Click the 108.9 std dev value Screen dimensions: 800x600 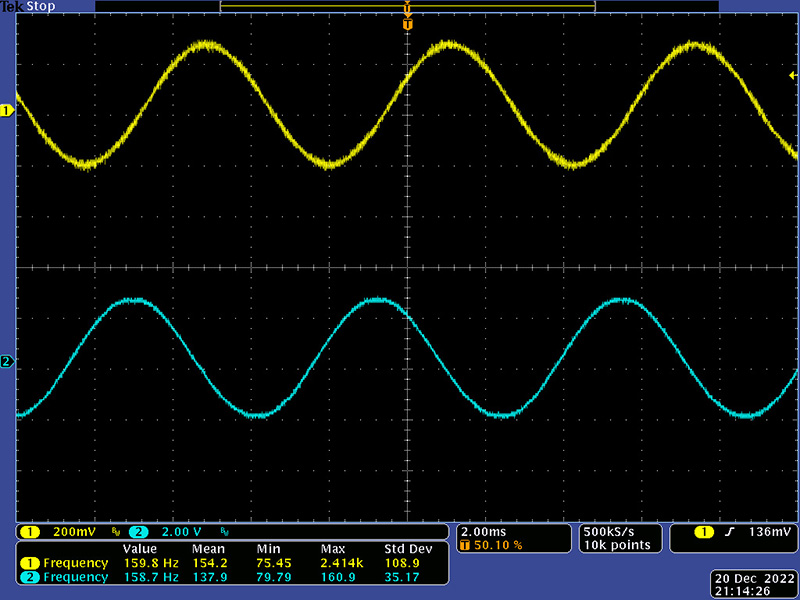pyautogui.click(x=402, y=563)
